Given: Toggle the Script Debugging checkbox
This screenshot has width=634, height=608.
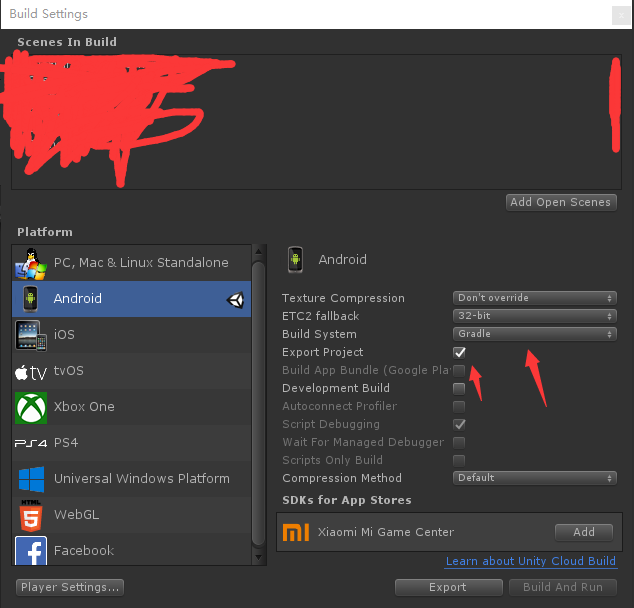Looking at the screenshot, I should pos(459,424).
